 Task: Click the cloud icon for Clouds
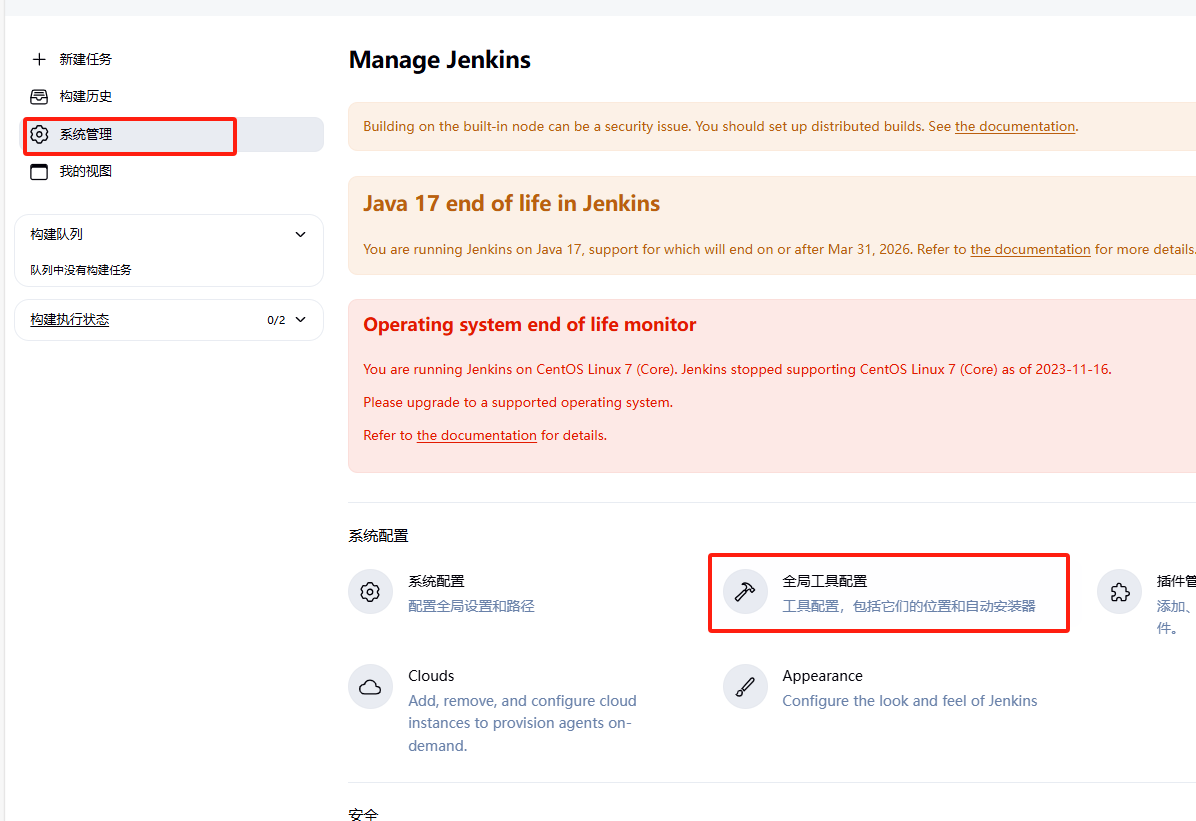click(370, 687)
